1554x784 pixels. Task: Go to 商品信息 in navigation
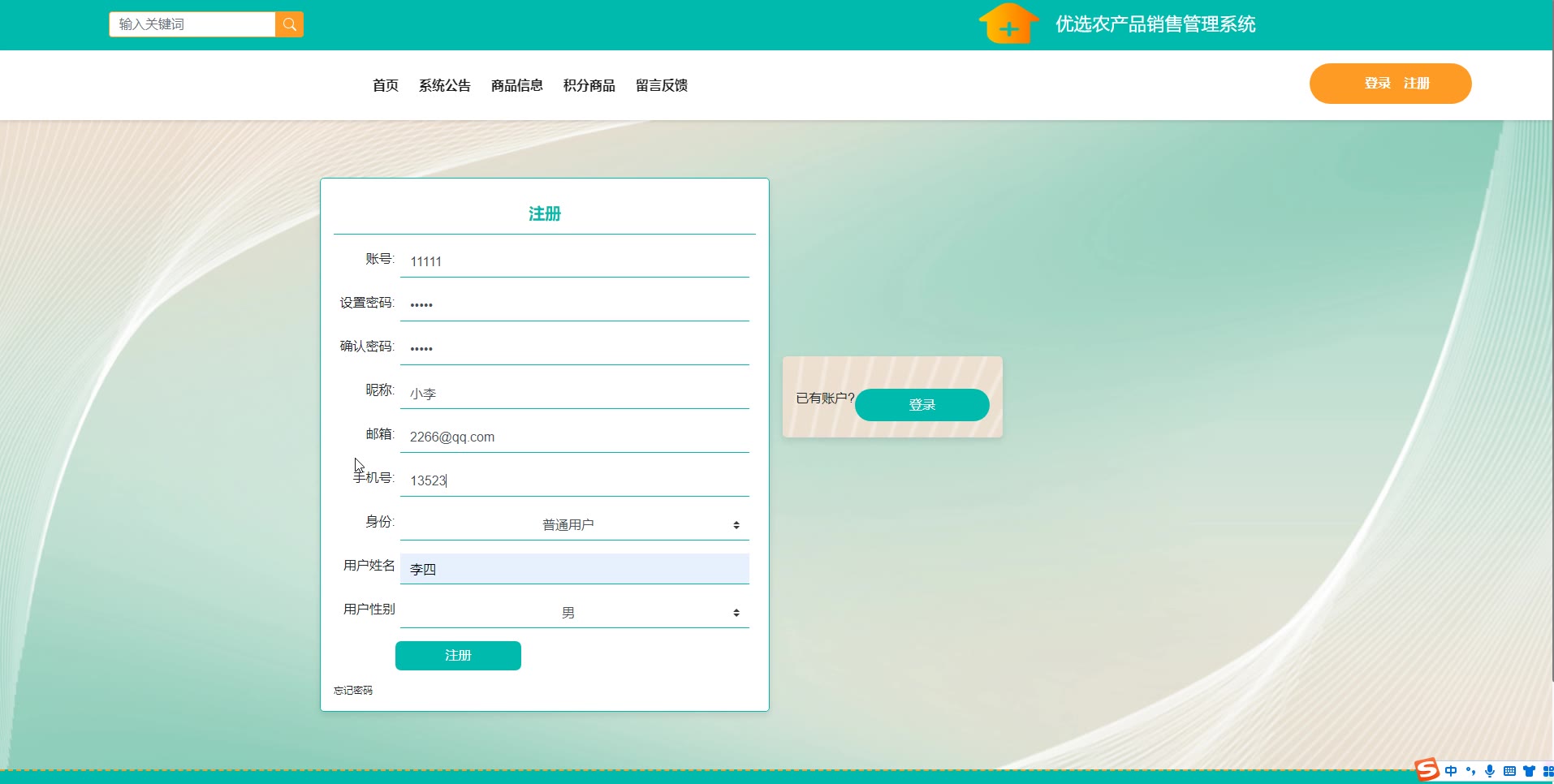(517, 85)
